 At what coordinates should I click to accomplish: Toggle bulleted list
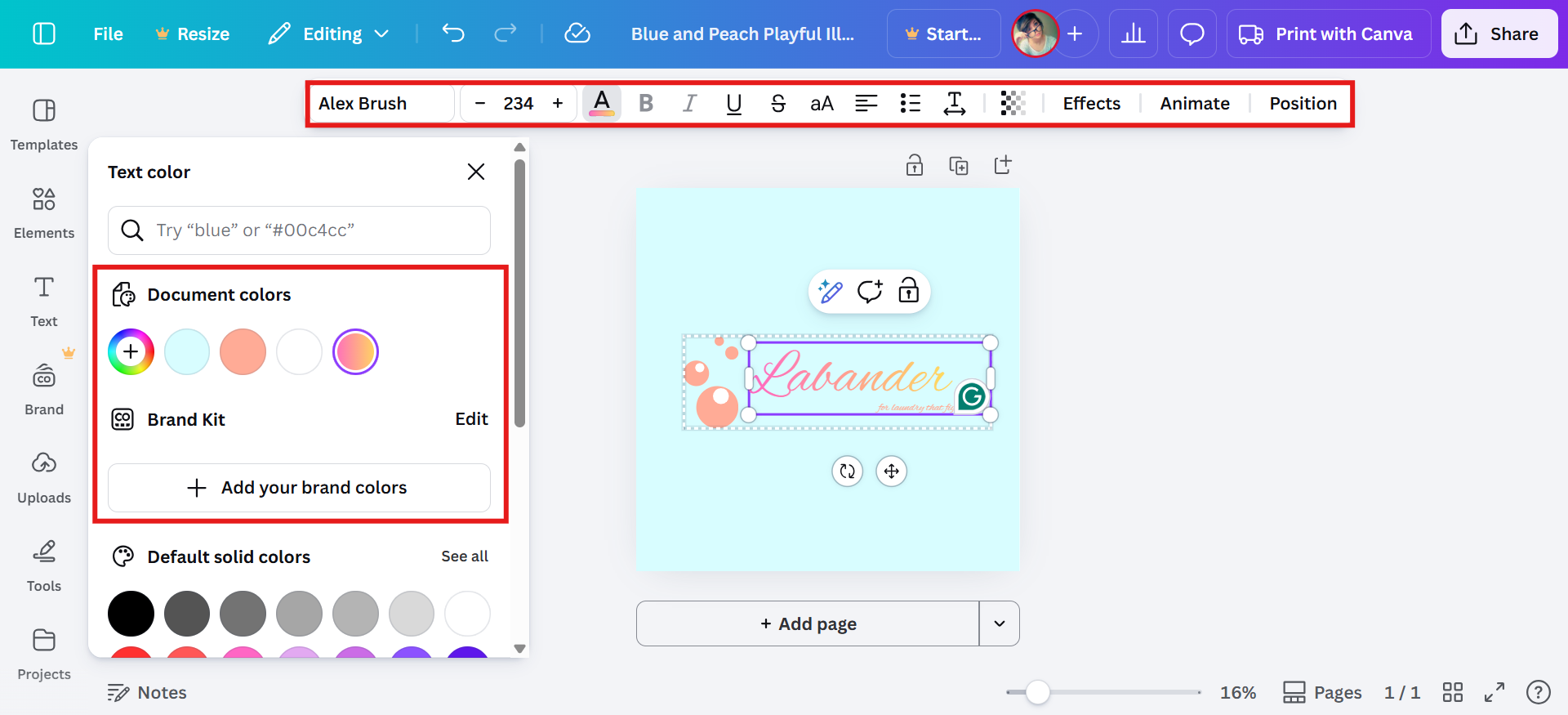[x=911, y=104]
